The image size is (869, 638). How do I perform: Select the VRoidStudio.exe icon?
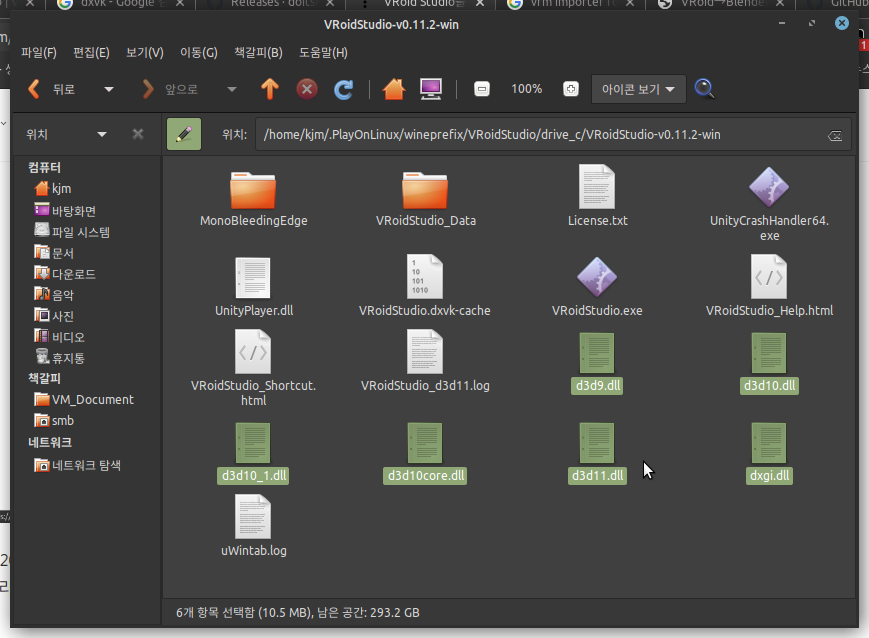click(x=597, y=277)
